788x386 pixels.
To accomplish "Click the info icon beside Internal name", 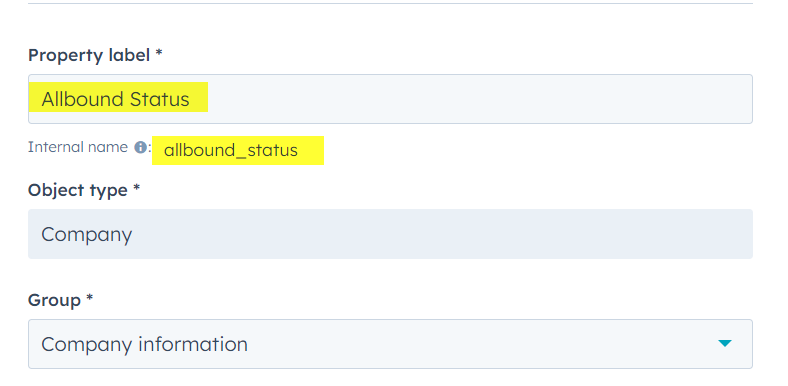I will 140,147.
